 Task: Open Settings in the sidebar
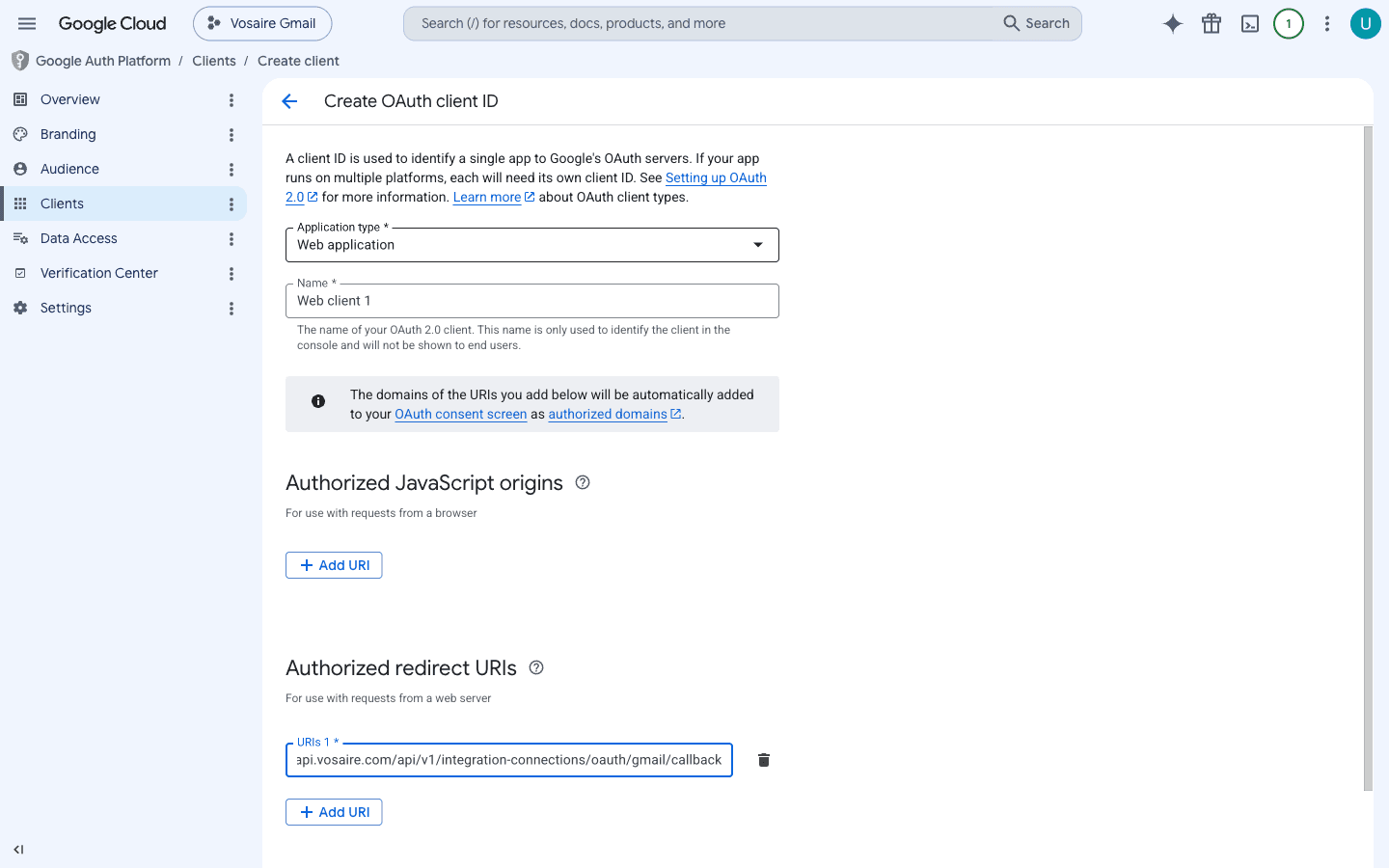coord(123,308)
